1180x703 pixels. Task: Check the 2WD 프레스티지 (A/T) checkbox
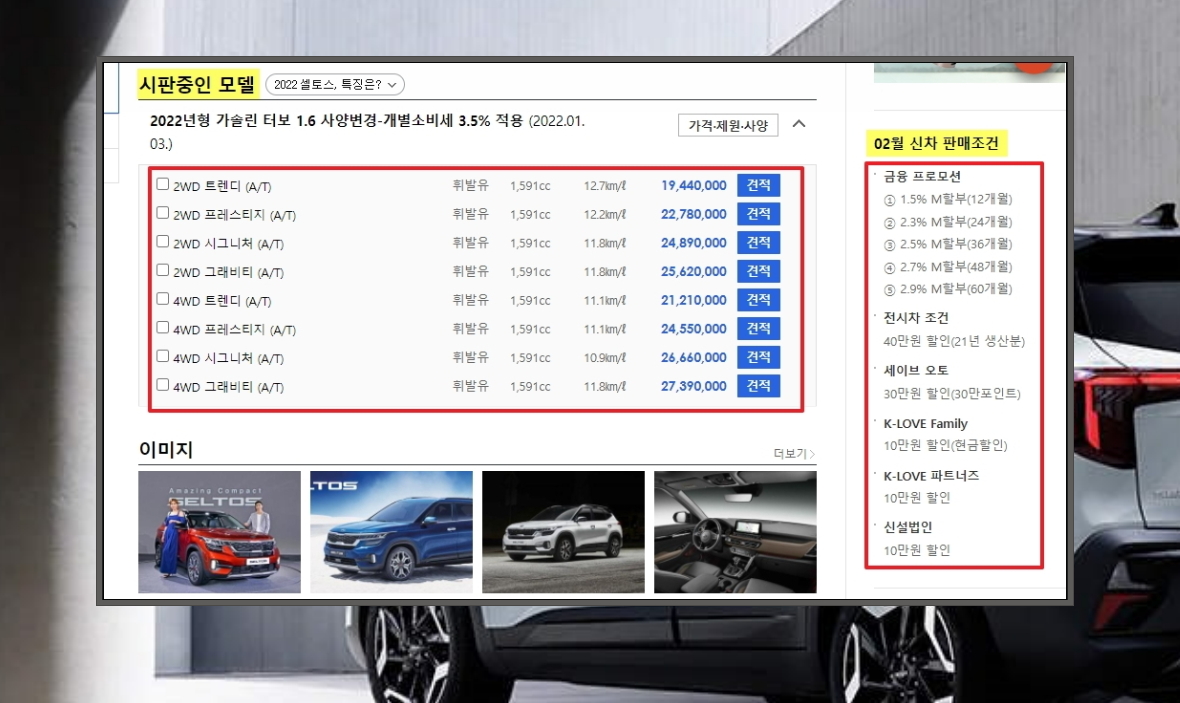[x=163, y=212]
